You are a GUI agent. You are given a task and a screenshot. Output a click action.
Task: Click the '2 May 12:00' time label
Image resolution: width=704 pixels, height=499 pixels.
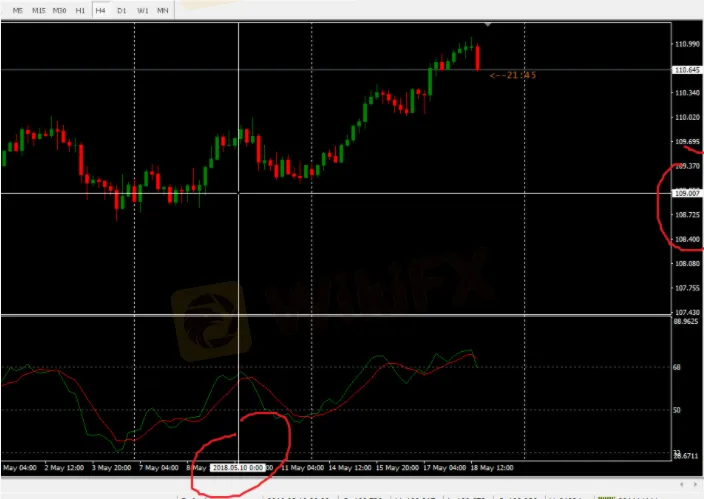point(64,468)
